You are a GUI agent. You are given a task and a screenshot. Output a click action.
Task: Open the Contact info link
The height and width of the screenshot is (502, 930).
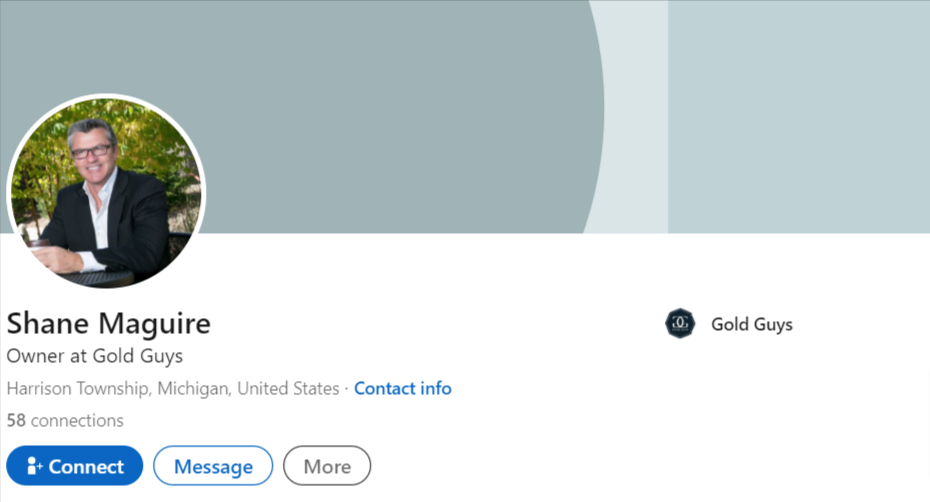tap(403, 388)
